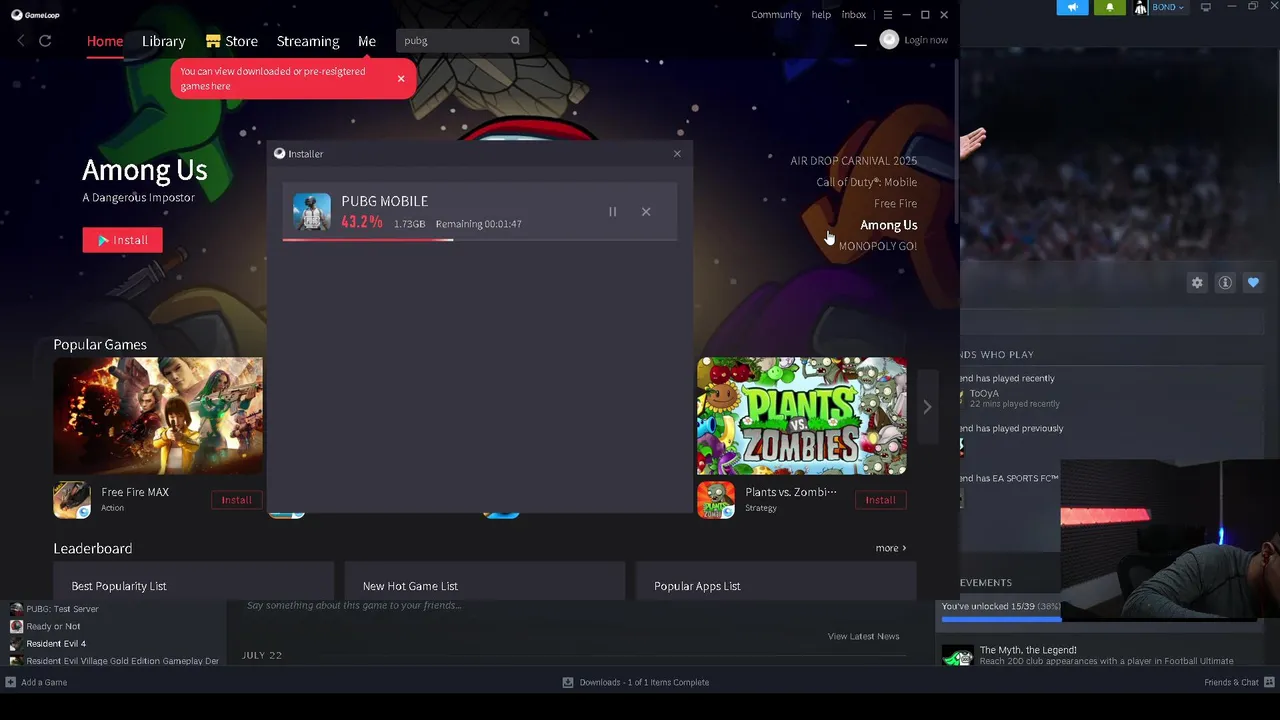Open the Store tab in GameLoop

(232, 41)
